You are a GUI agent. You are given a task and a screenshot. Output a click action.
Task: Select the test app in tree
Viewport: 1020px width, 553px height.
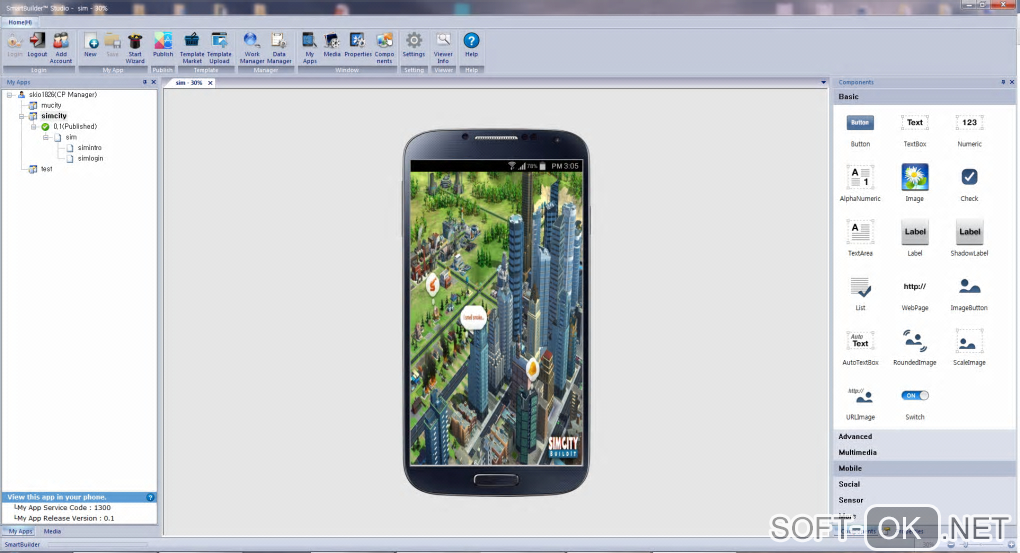tap(46, 169)
